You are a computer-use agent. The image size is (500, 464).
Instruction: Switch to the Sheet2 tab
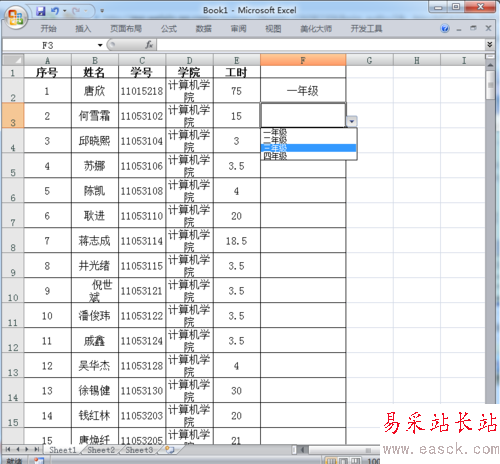click(101, 450)
